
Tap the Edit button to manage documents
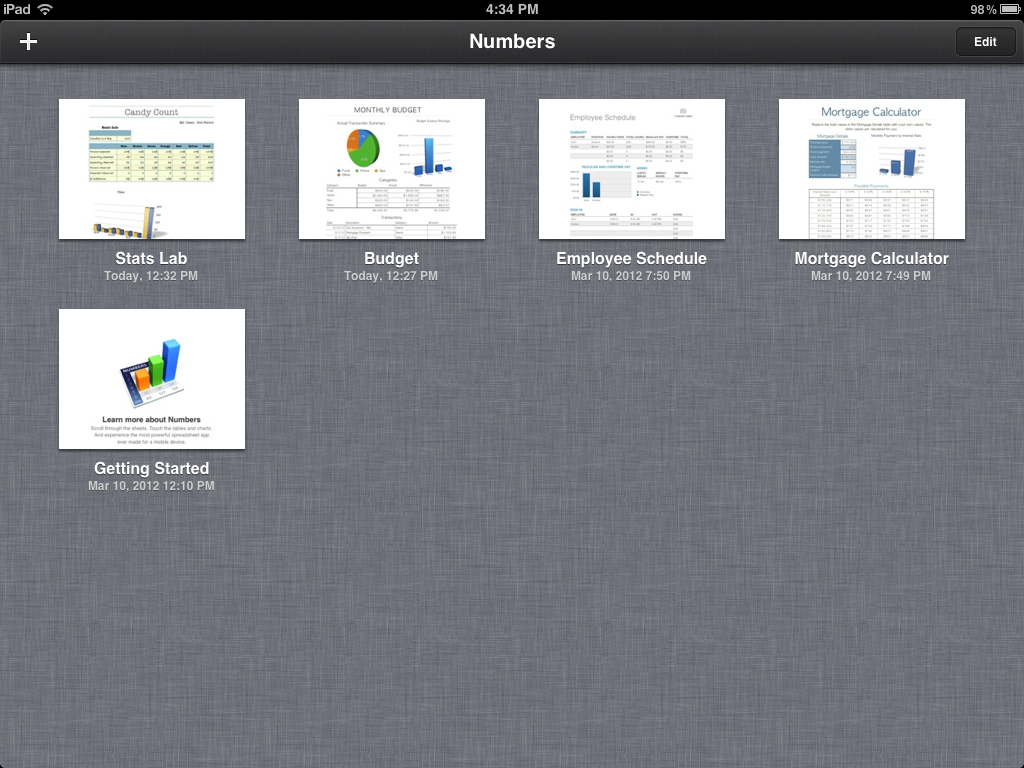(985, 41)
